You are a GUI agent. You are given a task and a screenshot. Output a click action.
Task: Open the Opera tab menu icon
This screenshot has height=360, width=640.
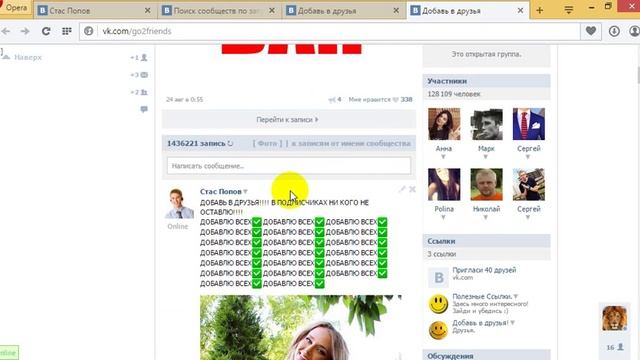(568, 10)
